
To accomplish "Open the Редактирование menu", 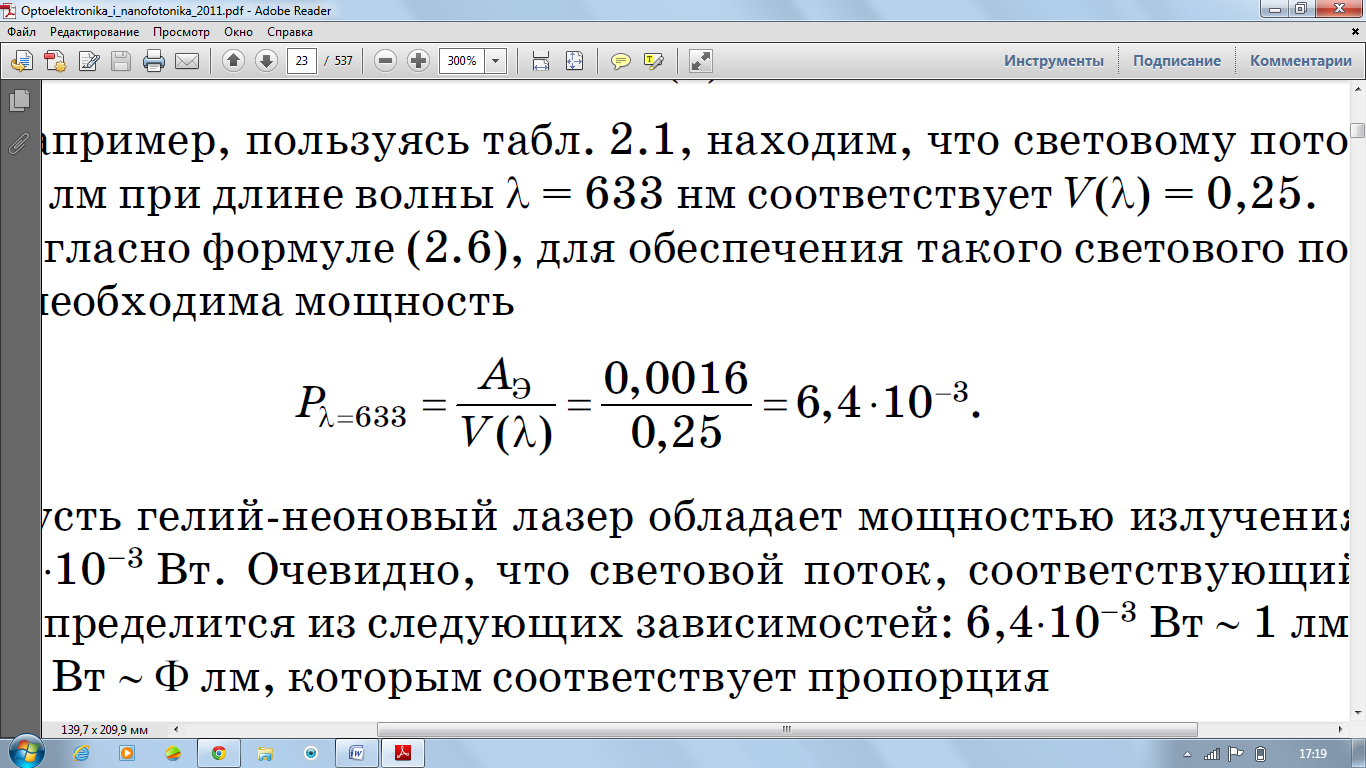I will click(x=94, y=32).
